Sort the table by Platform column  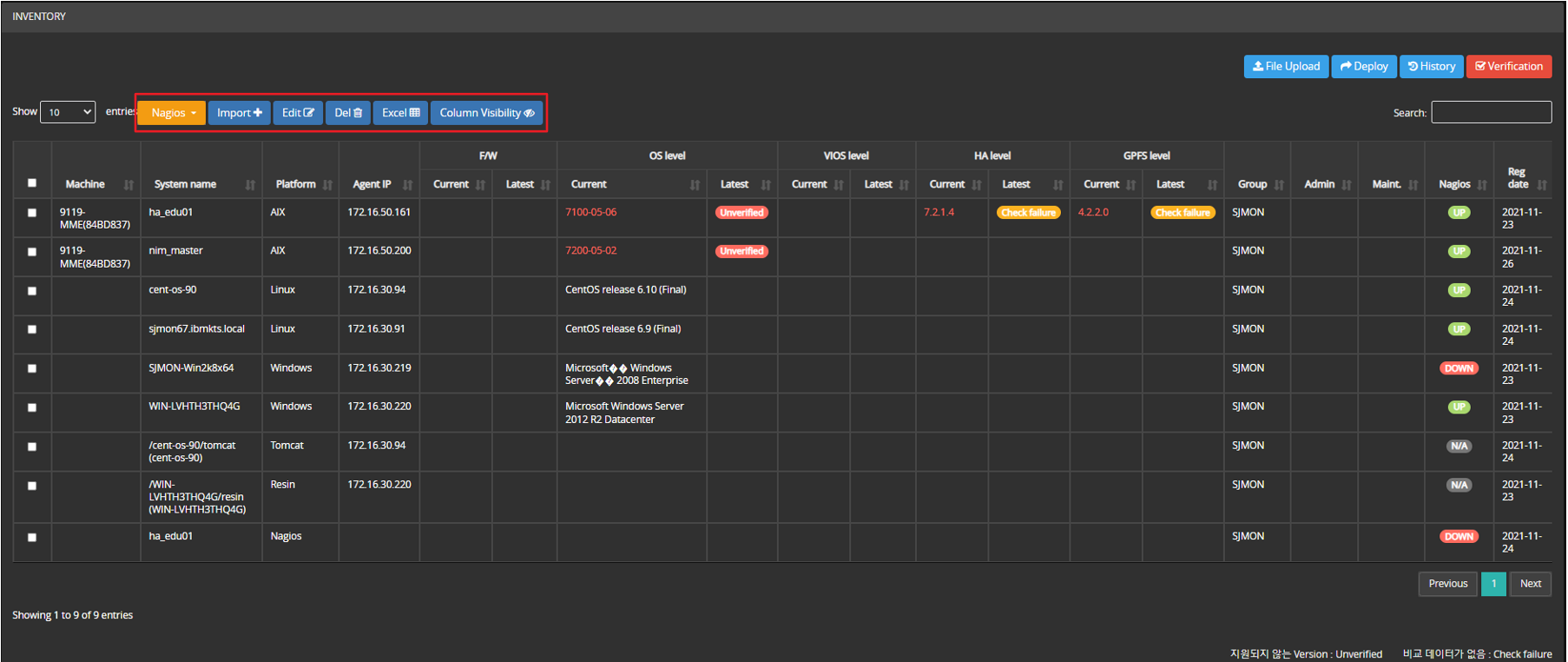[300, 184]
